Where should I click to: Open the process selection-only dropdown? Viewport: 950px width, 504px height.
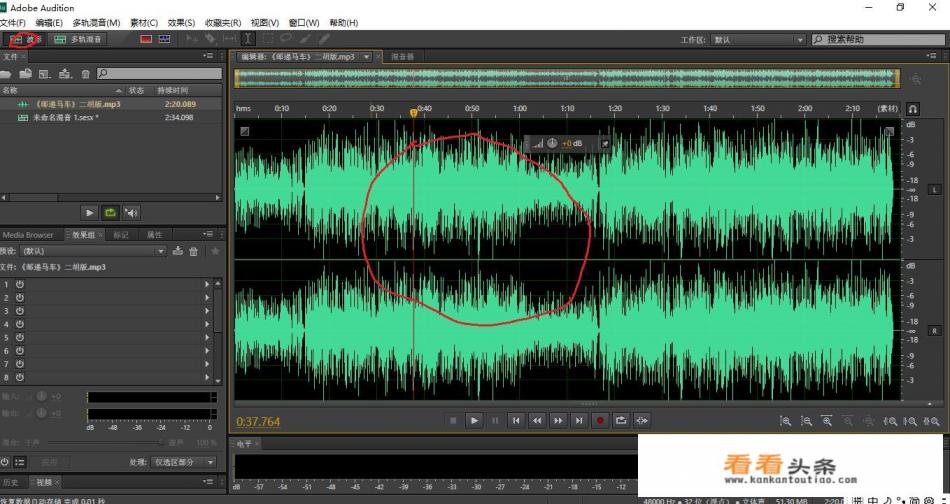[187, 462]
